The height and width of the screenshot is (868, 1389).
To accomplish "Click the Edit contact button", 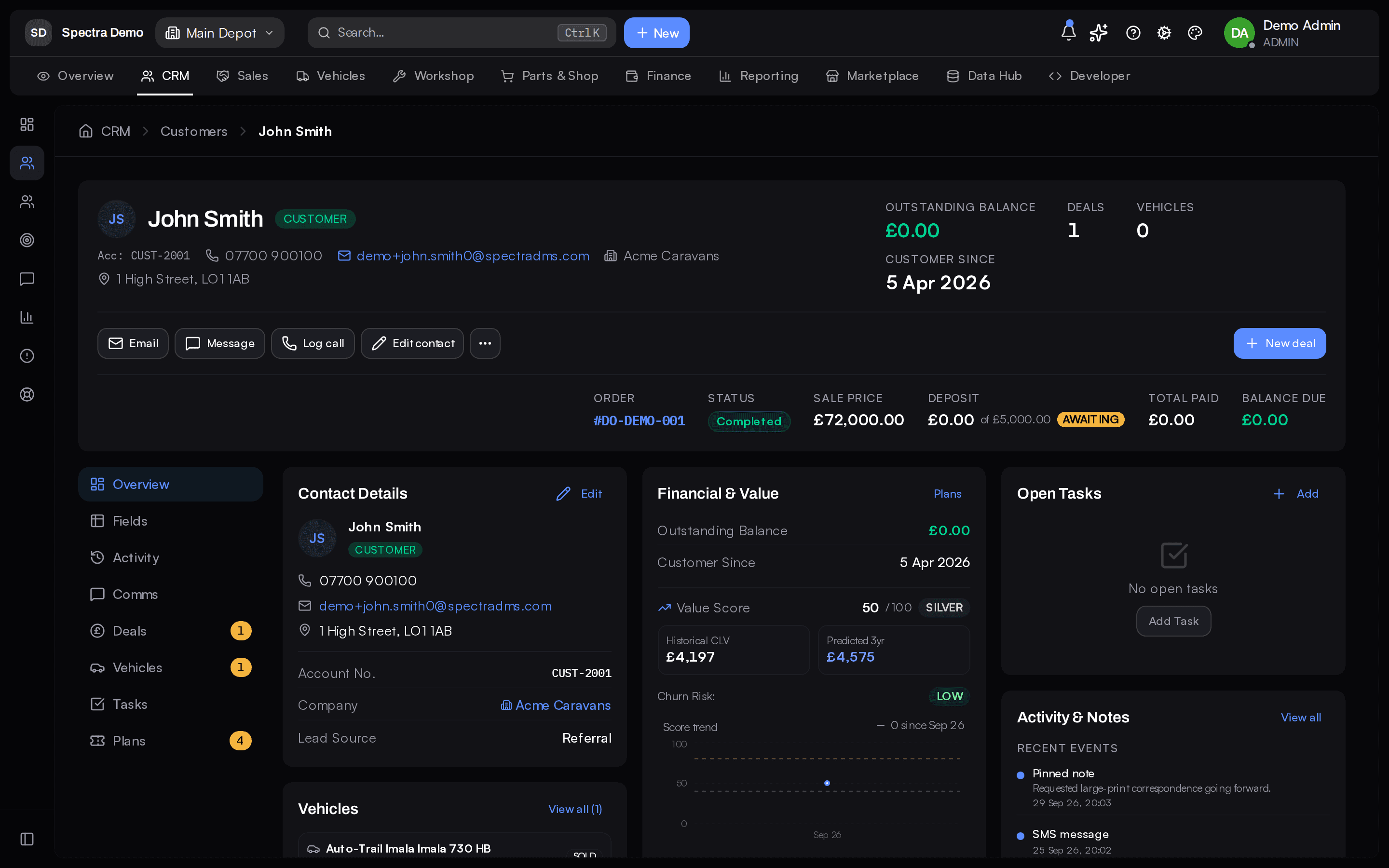I will (412, 343).
